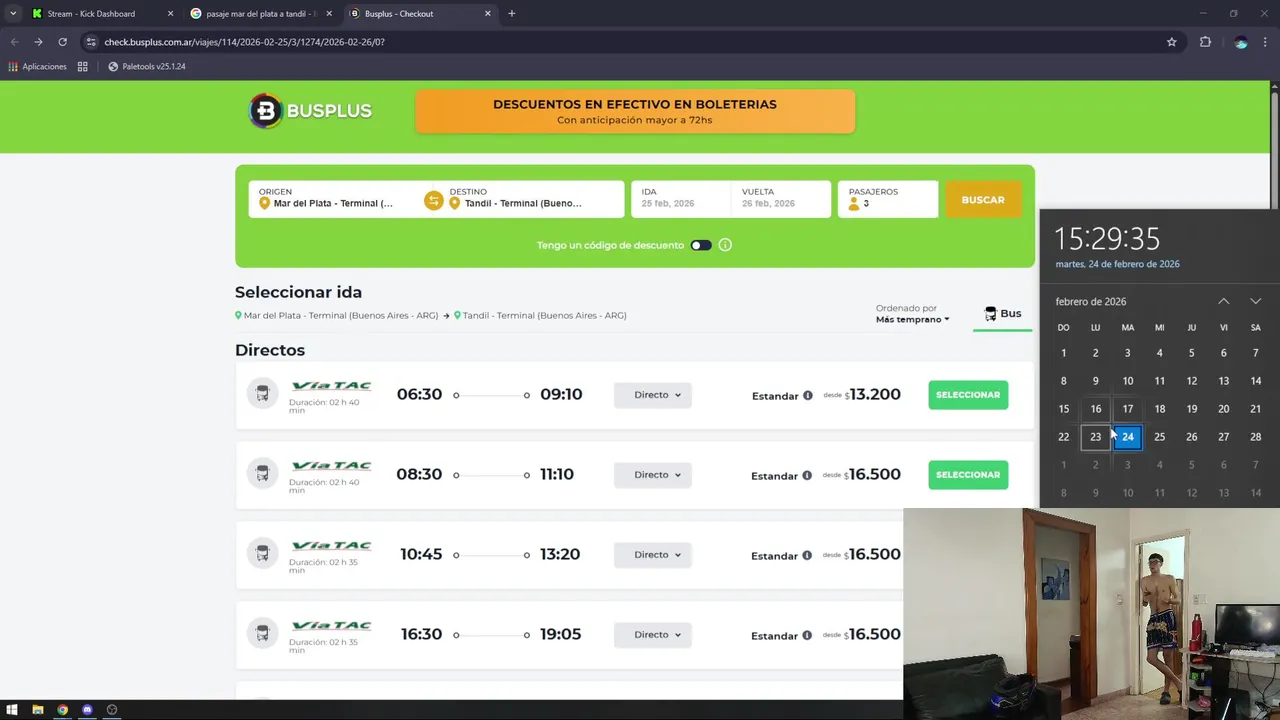1280x720 pixels.
Task: Open the tab grid icon in bookmarks bar
Action: pos(83,66)
